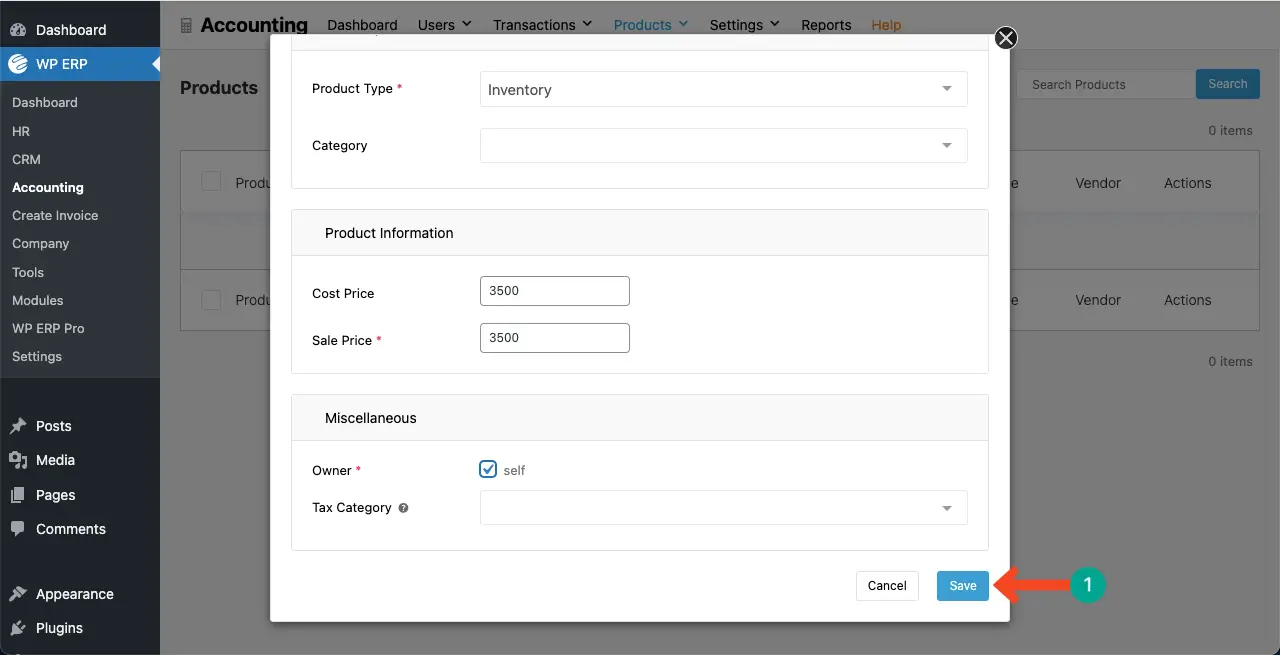Open the Reports menu item
The image size is (1280, 655).
click(826, 25)
